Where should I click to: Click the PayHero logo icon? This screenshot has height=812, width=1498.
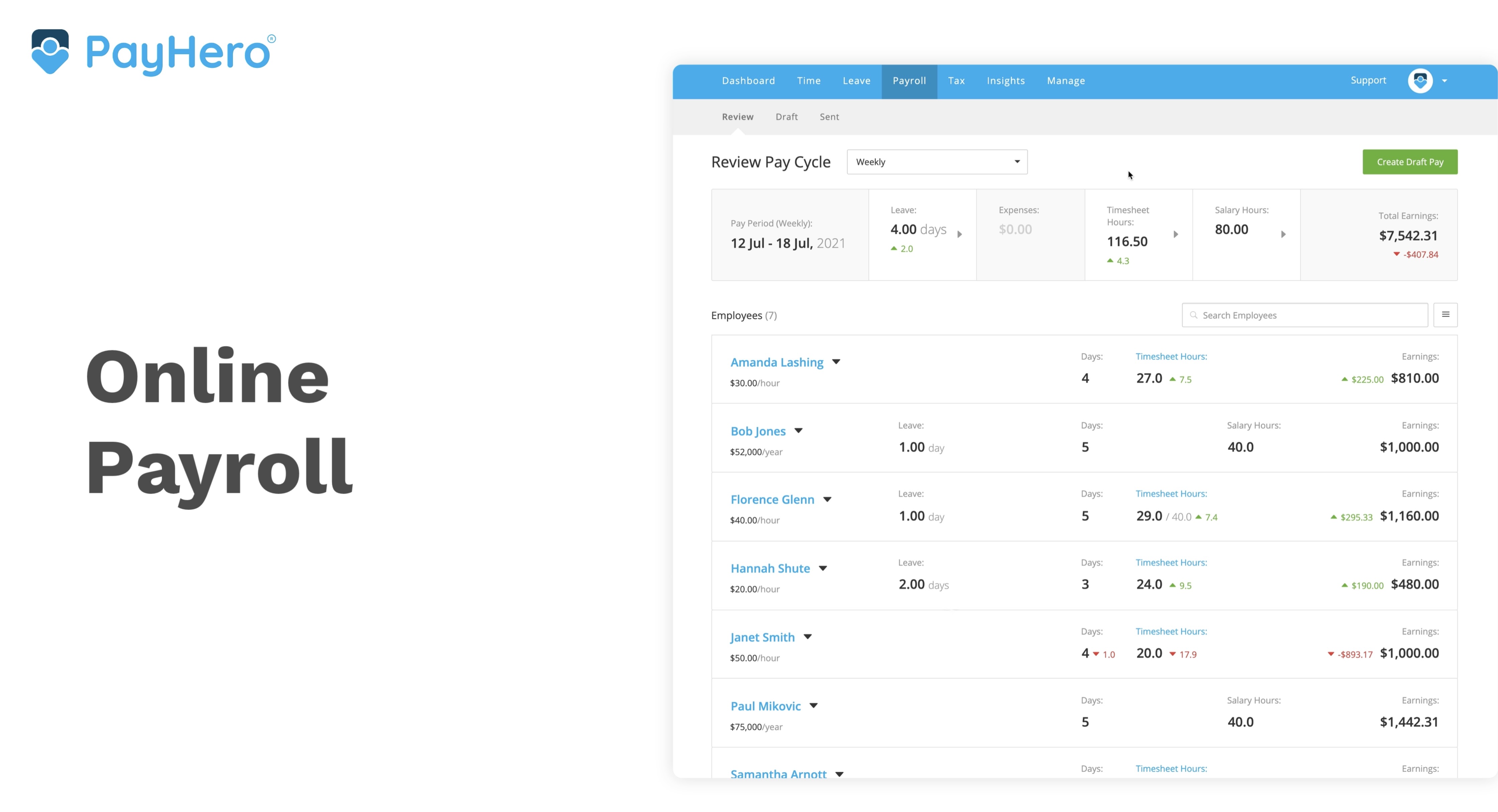pyautogui.click(x=50, y=51)
